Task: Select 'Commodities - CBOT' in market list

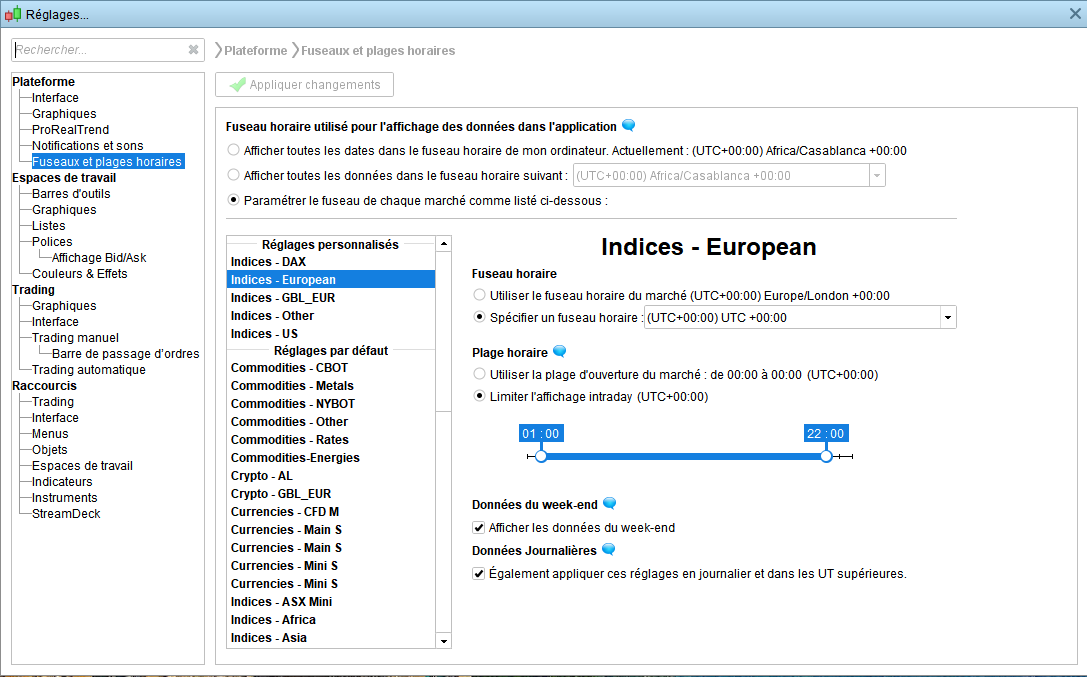Action: tap(331, 368)
